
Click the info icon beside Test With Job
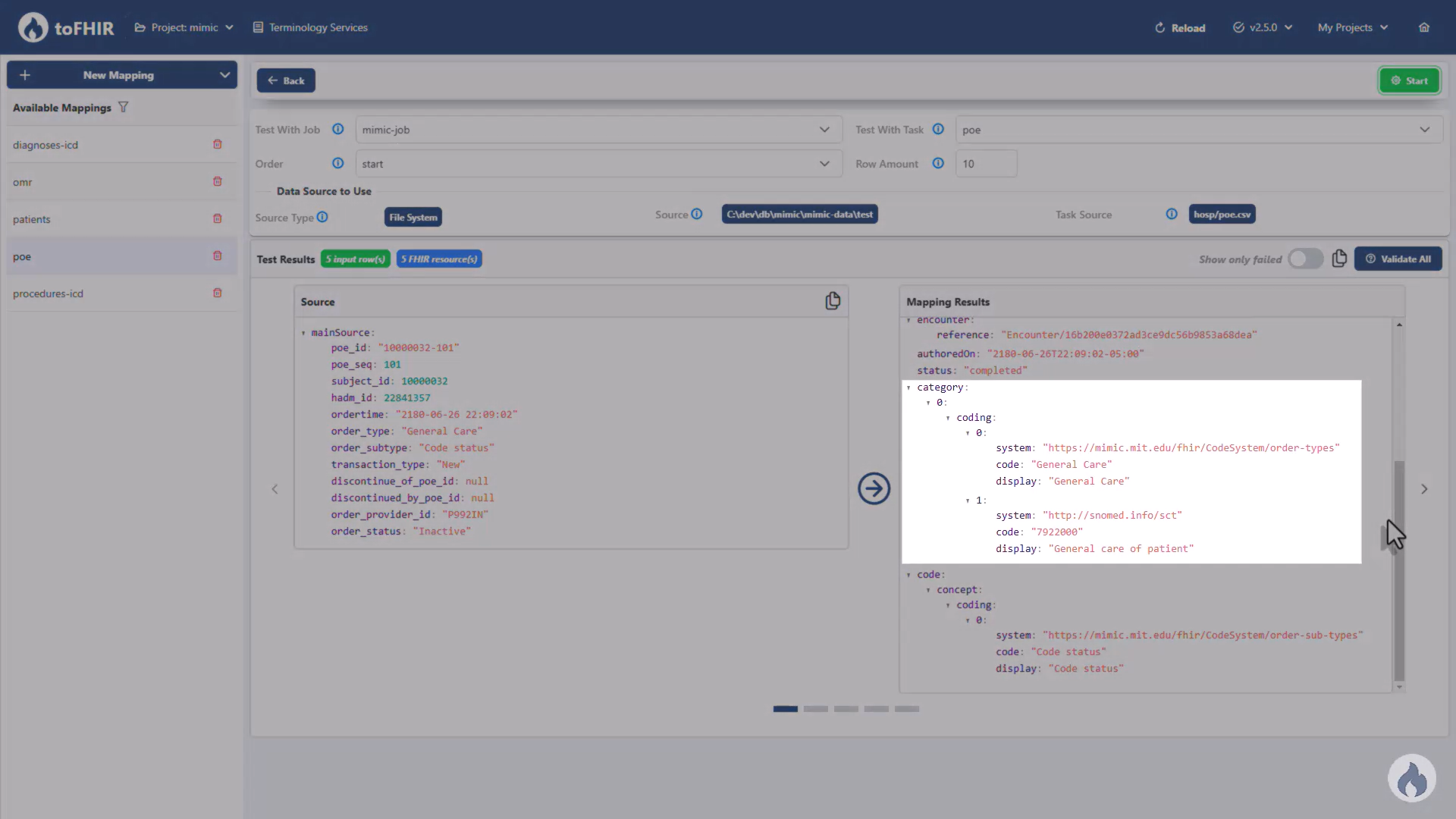tap(337, 129)
